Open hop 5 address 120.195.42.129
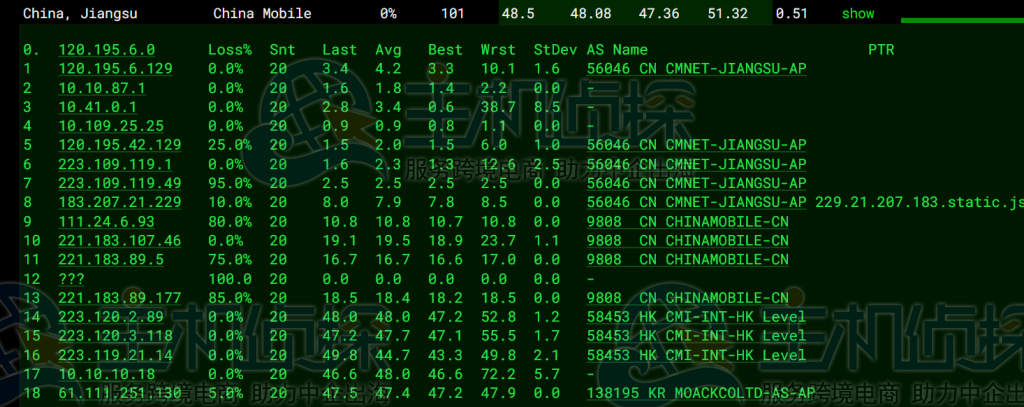Image resolution: width=1024 pixels, height=407 pixels. point(119,145)
